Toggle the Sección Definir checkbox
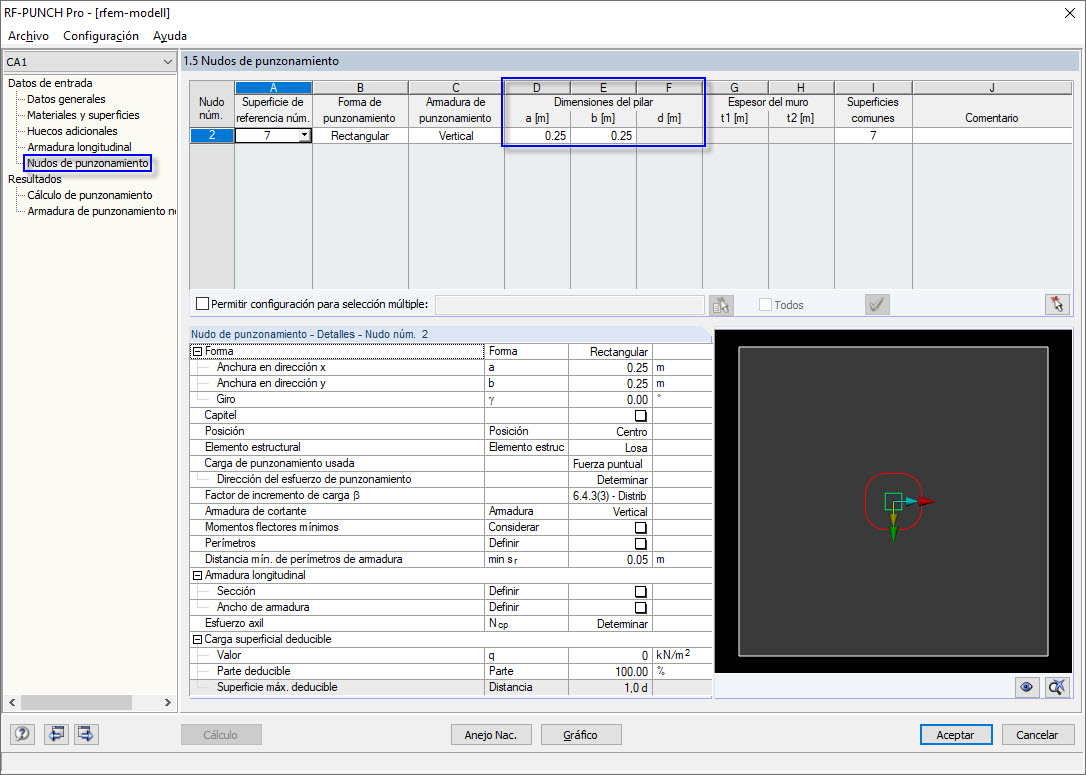1086x775 pixels. point(641,591)
